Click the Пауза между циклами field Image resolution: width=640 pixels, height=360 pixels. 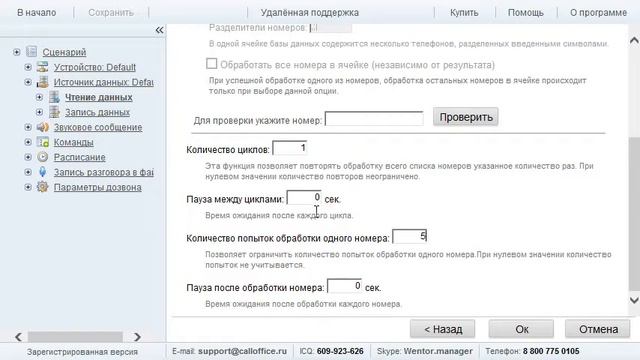pos(304,198)
